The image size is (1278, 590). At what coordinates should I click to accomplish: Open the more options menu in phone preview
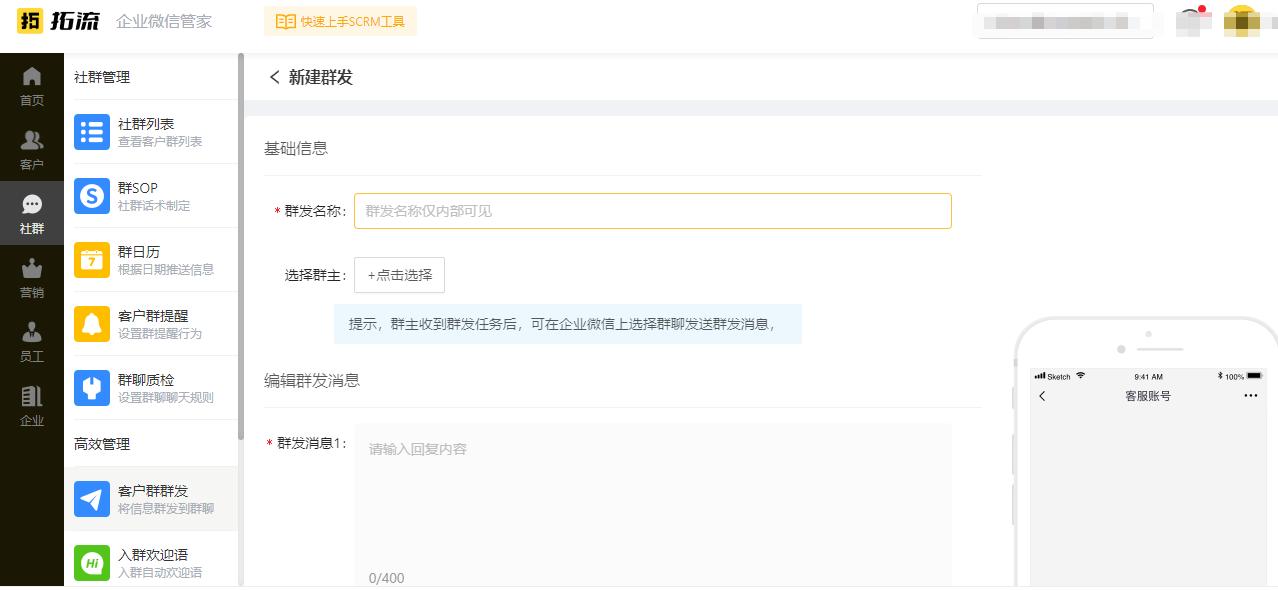1250,396
